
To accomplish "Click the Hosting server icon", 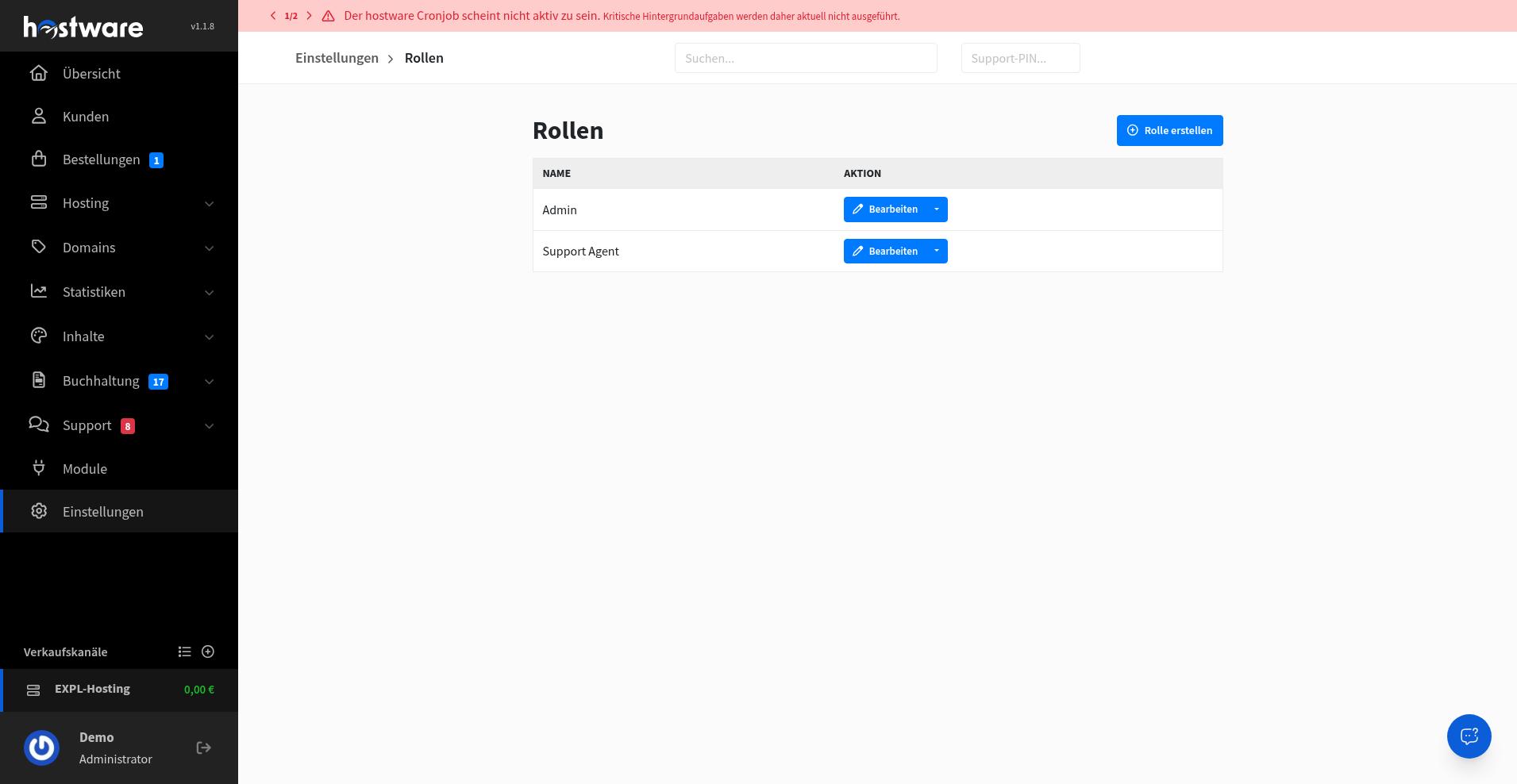I will 38,202.
